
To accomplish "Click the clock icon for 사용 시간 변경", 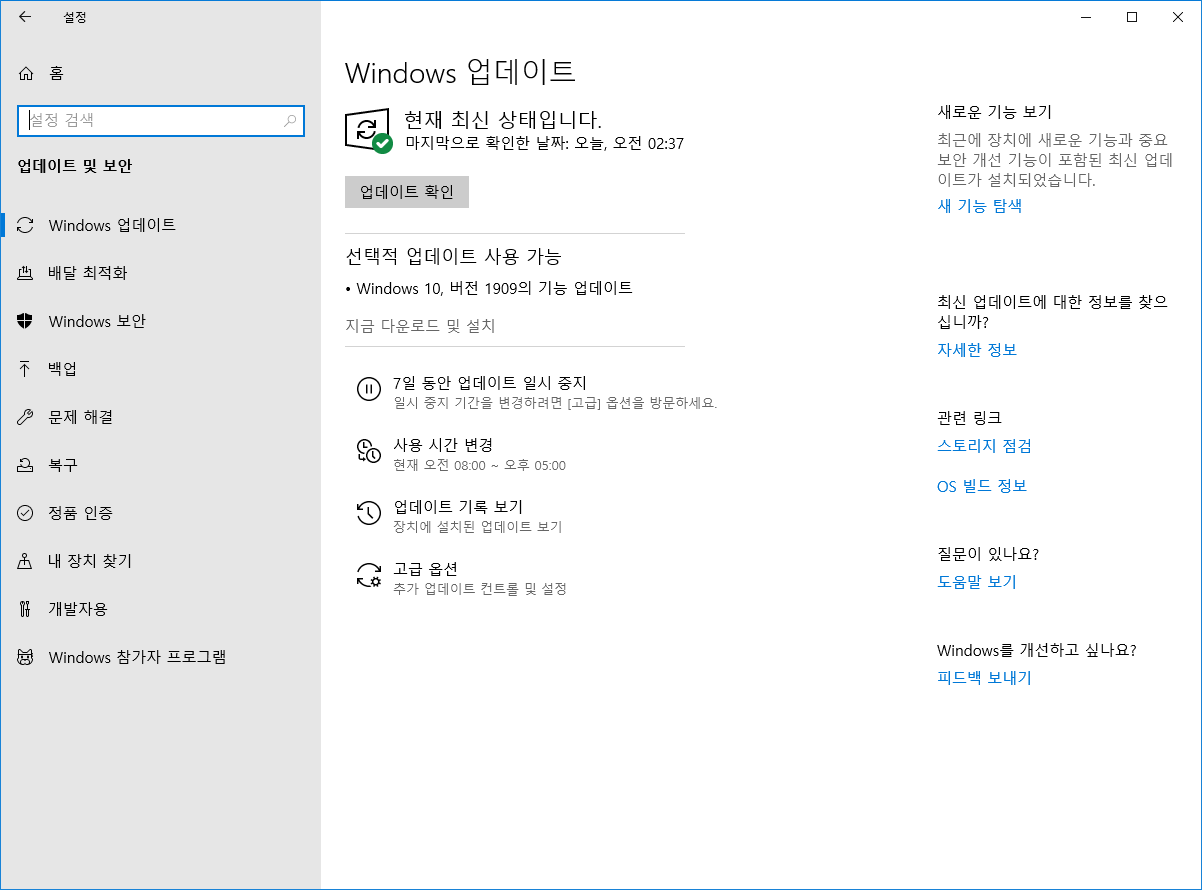I will (x=369, y=451).
